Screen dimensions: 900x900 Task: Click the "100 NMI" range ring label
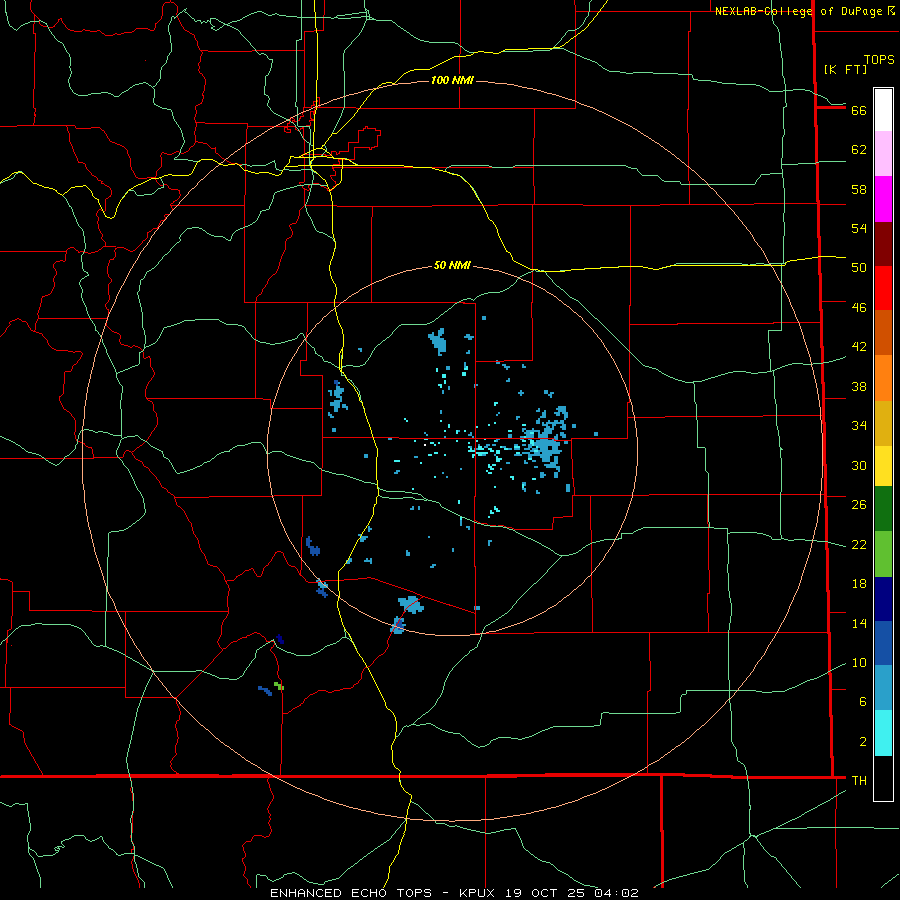click(452, 80)
